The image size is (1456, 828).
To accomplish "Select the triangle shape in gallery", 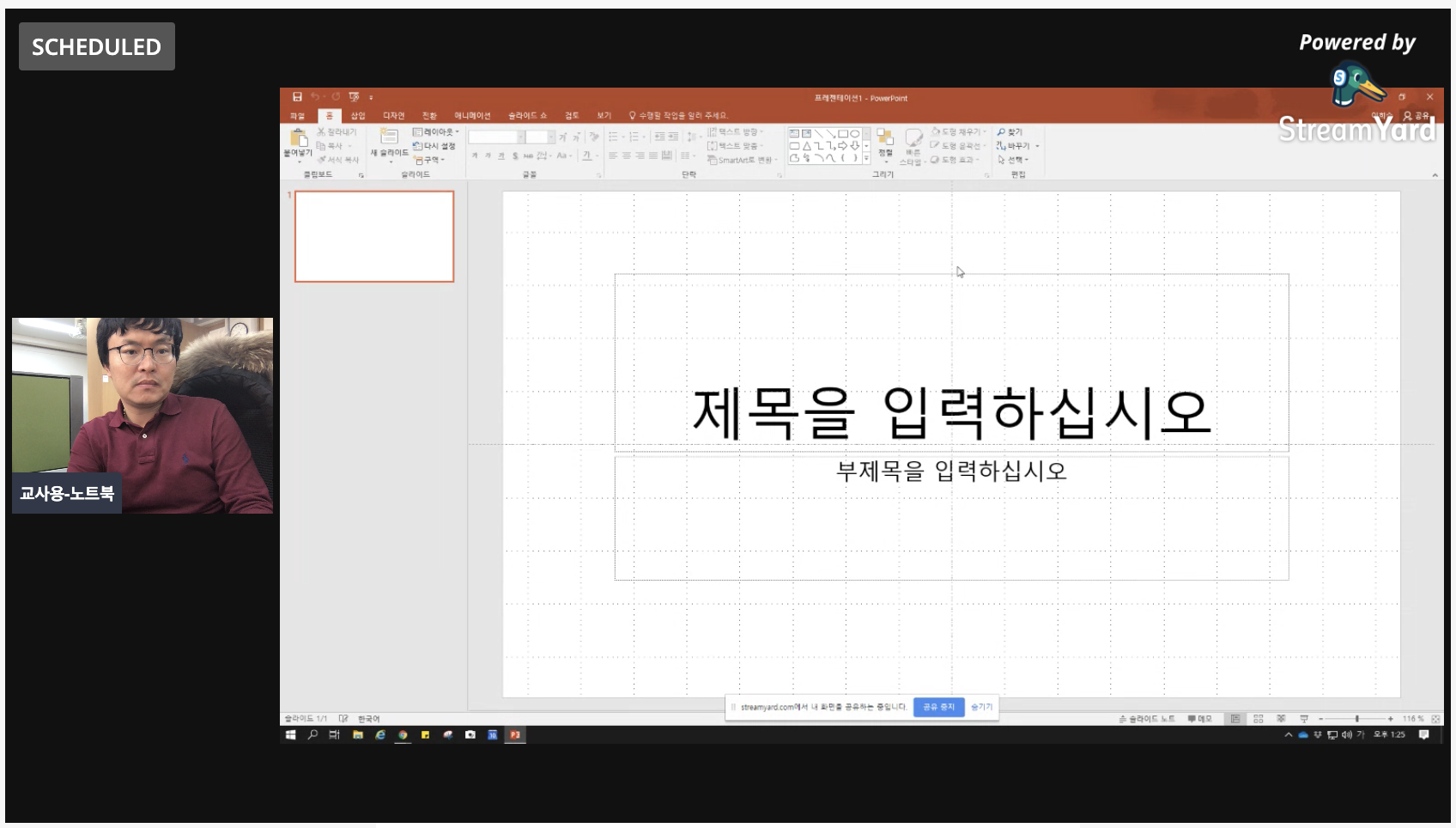I will coord(807,146).
